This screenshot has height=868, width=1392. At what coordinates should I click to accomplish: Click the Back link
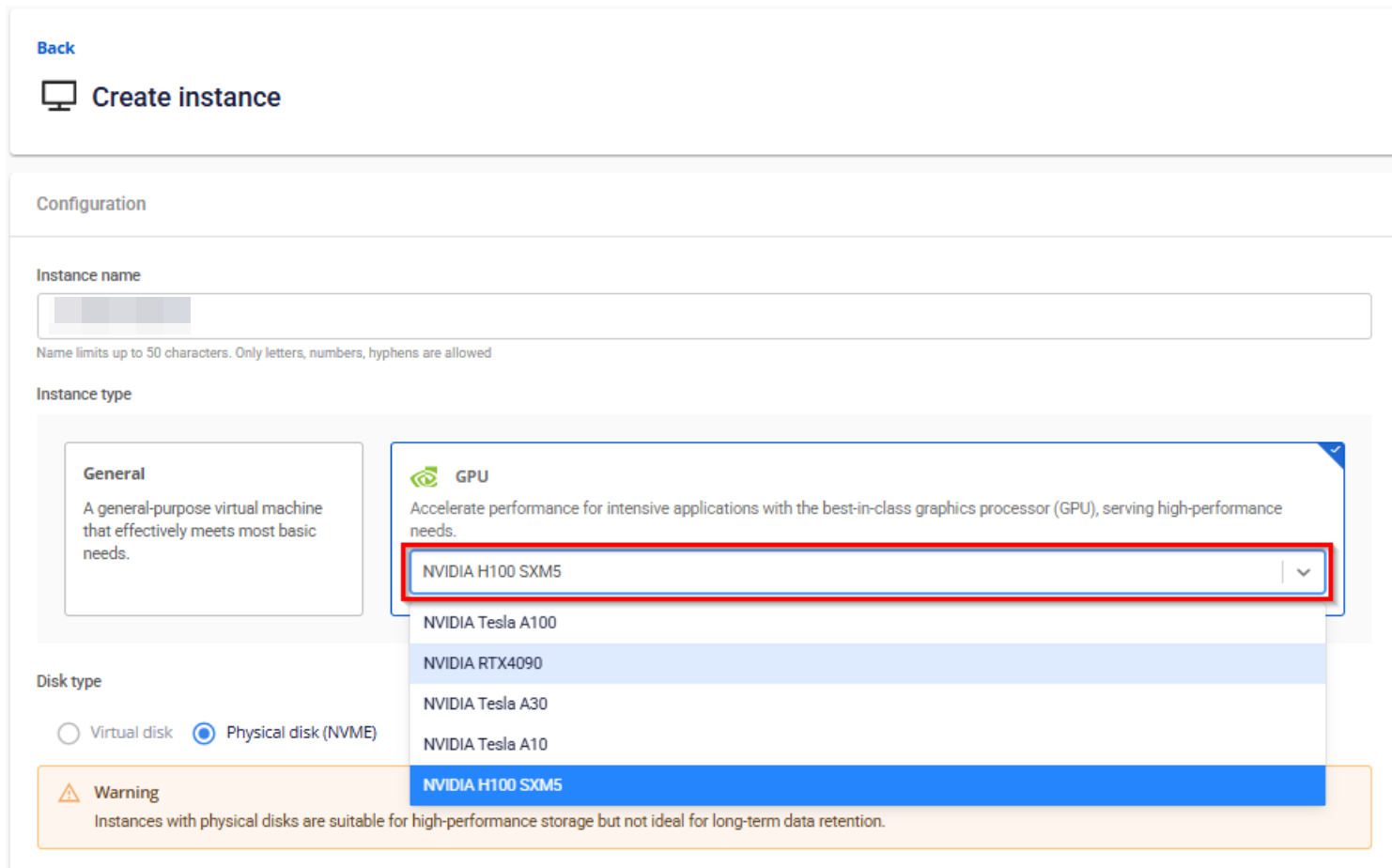click(x=55, y=48)
